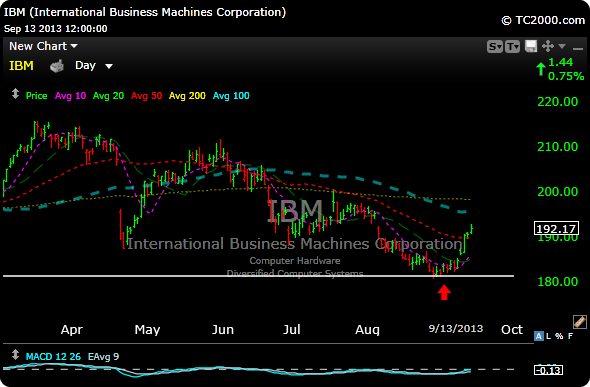Click the Sep 13 2013 12:00:00 timestamp
The width and height of the screenshot is (590, 387).
point(55,29)
